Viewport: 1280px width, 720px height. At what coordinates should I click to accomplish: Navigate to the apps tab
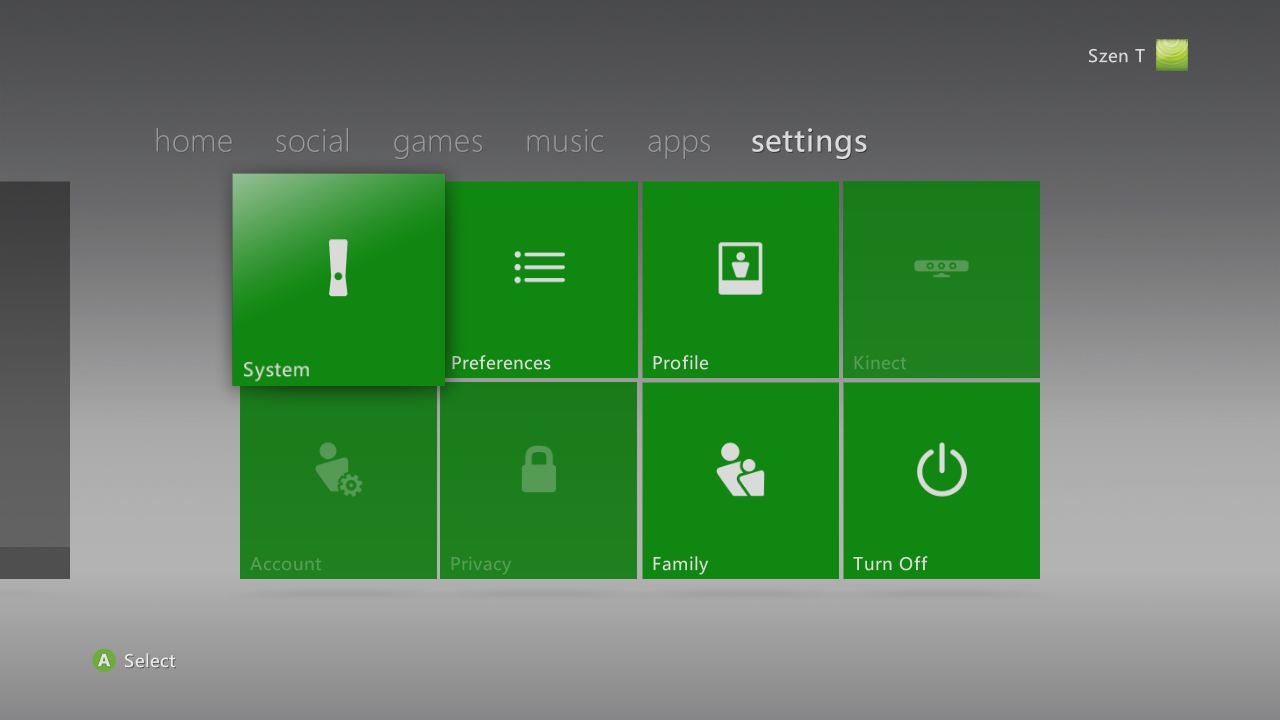coord(679,143)
